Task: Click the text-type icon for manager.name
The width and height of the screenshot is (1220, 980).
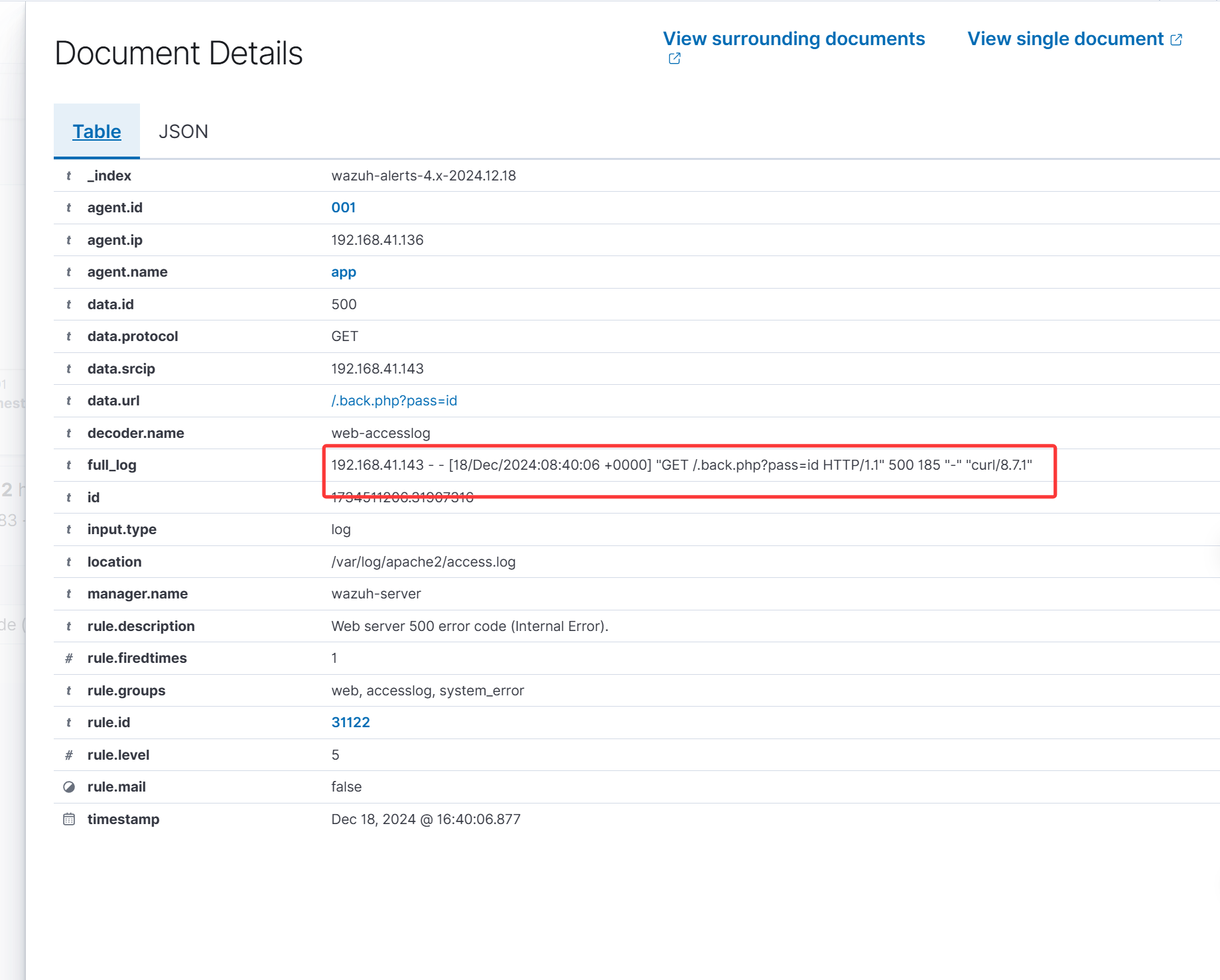Action: click(68, 594)
